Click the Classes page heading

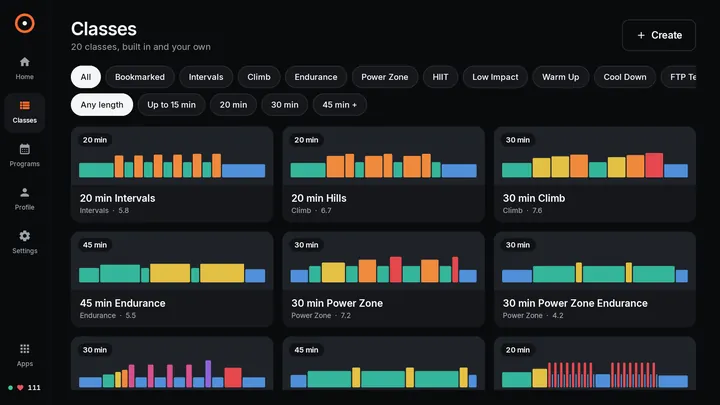(104, 29)
